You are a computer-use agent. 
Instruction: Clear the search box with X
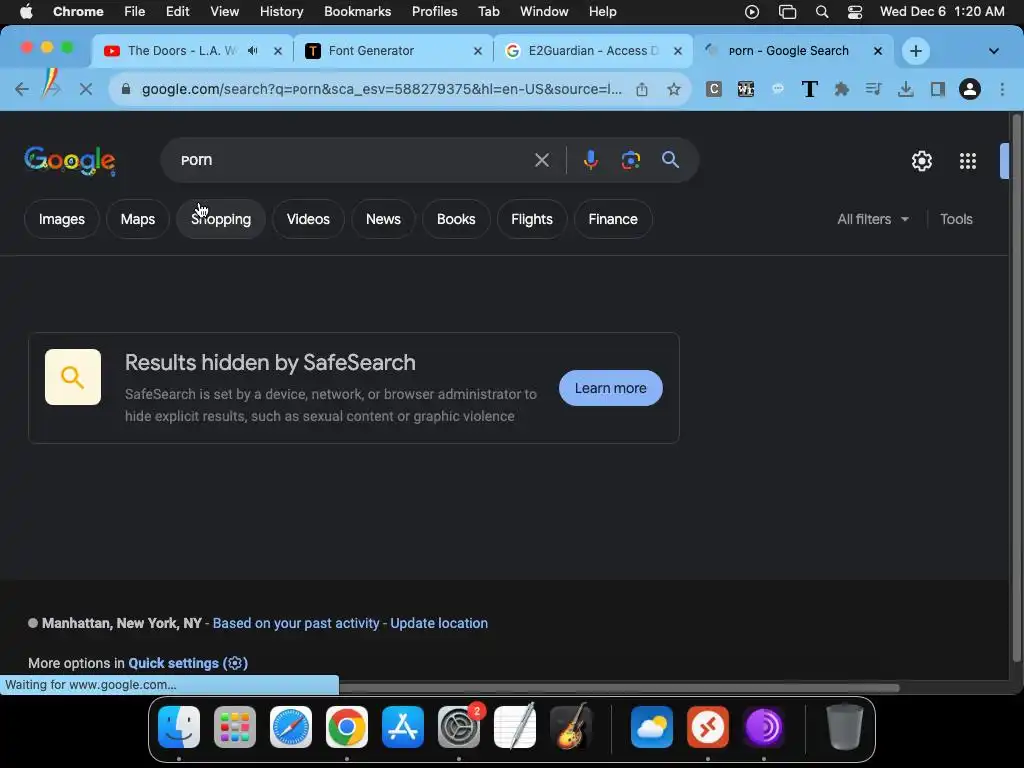541,160
